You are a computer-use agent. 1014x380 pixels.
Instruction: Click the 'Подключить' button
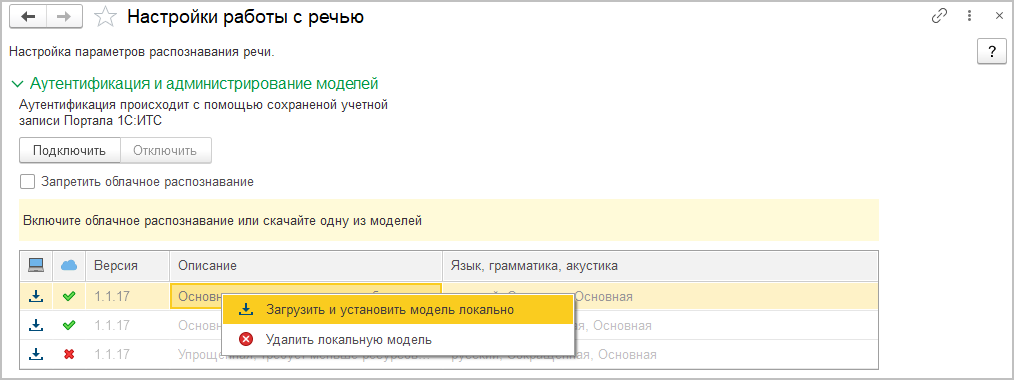[x=69, y=151]
